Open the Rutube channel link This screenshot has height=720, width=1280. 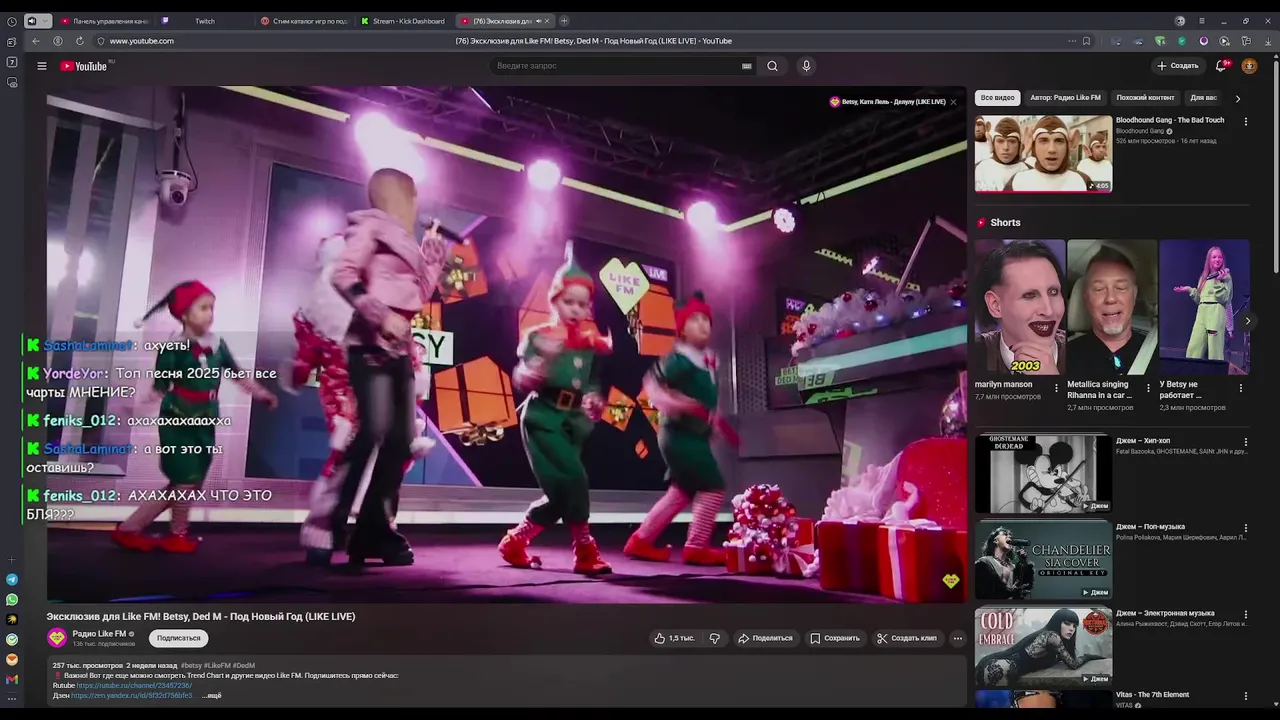tap(134, 685)
